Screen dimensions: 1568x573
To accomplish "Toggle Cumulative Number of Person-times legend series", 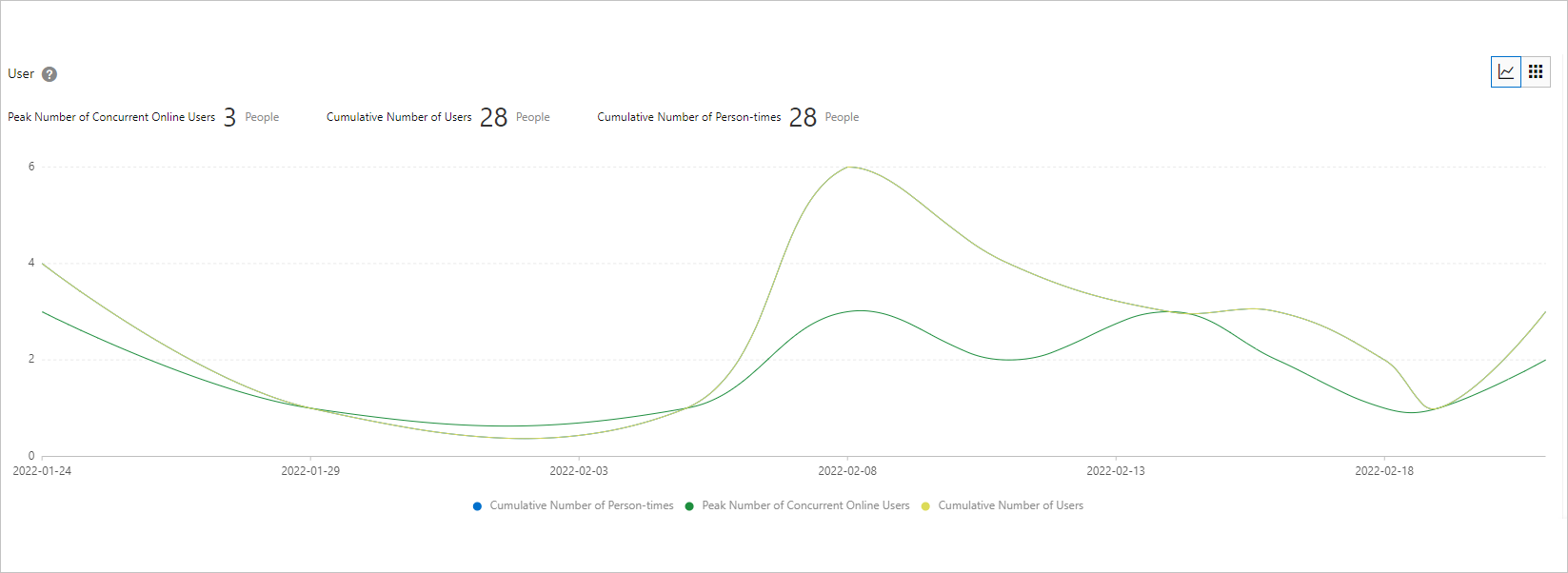I will (573, 505).
